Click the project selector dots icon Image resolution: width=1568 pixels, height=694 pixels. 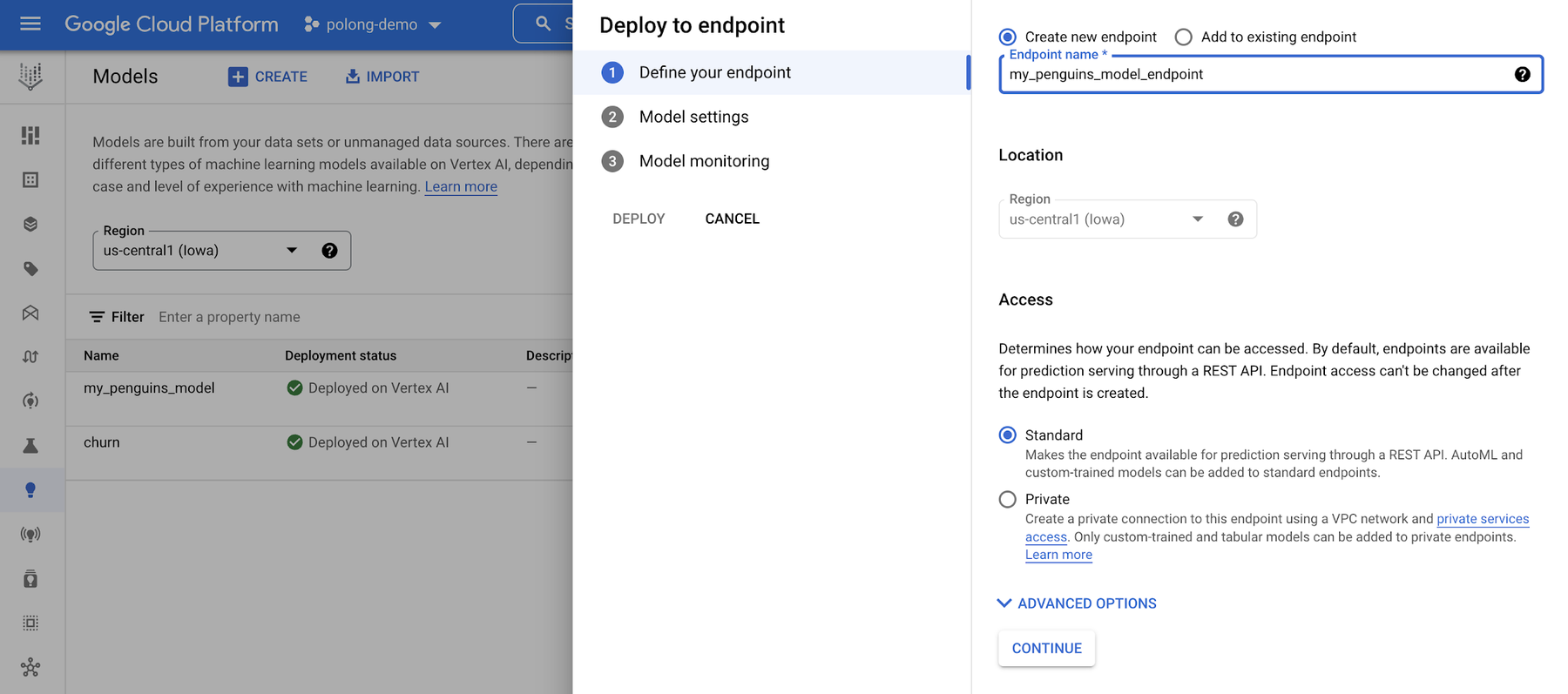point(311,24)
